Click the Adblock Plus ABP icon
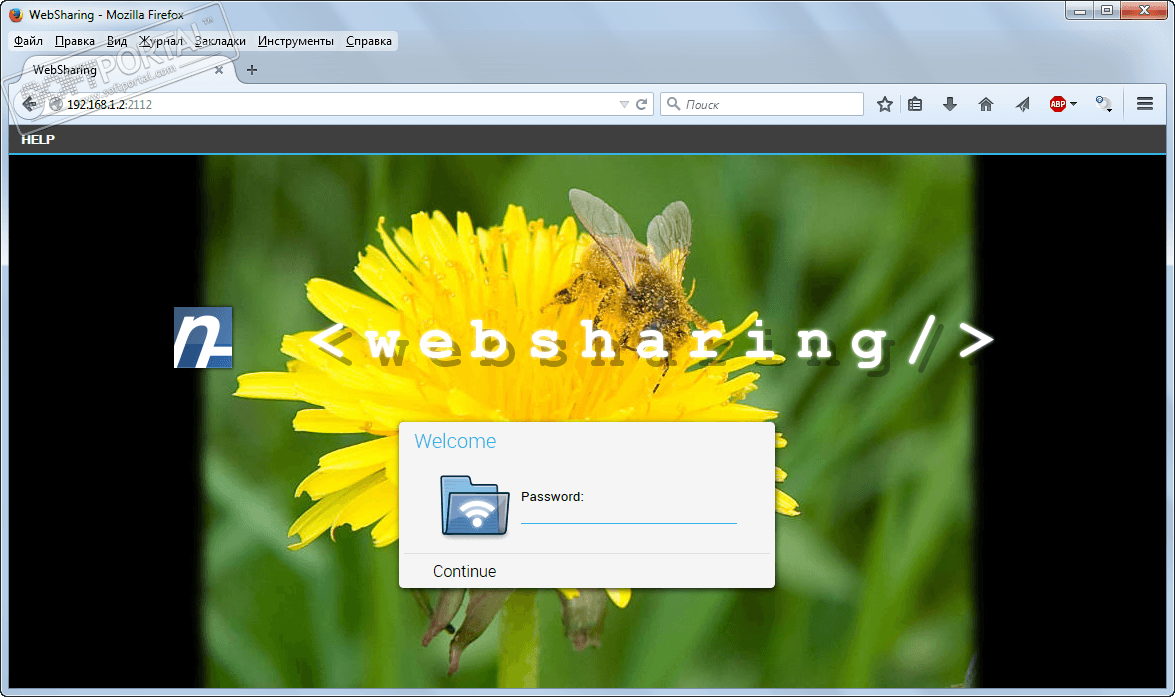Image resolution: width=1175 pixels, height=697 pixels. pos(1057,104)
